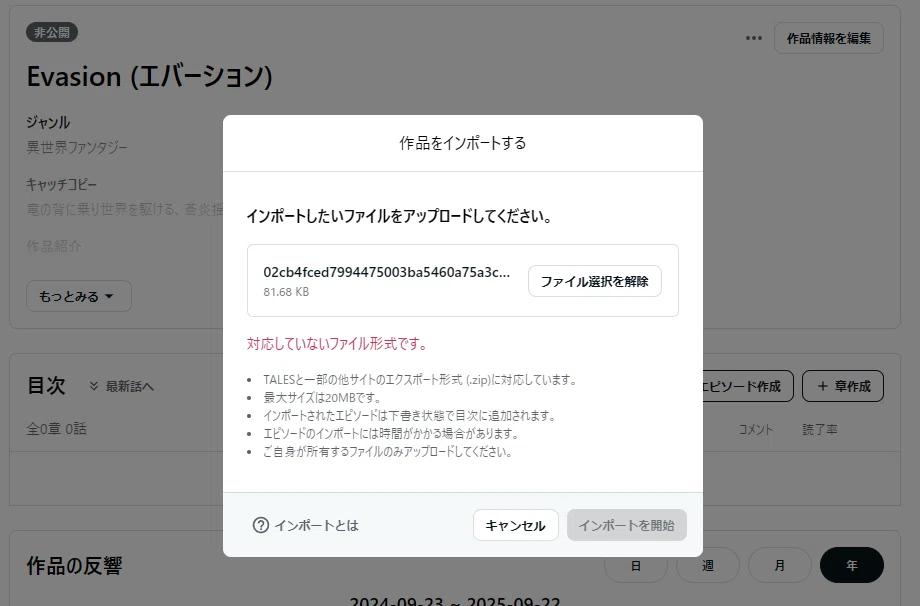This screenshot has width=920, height=606.
Task: Expand the もっとみる dropdown
Action: click(79, 296)
